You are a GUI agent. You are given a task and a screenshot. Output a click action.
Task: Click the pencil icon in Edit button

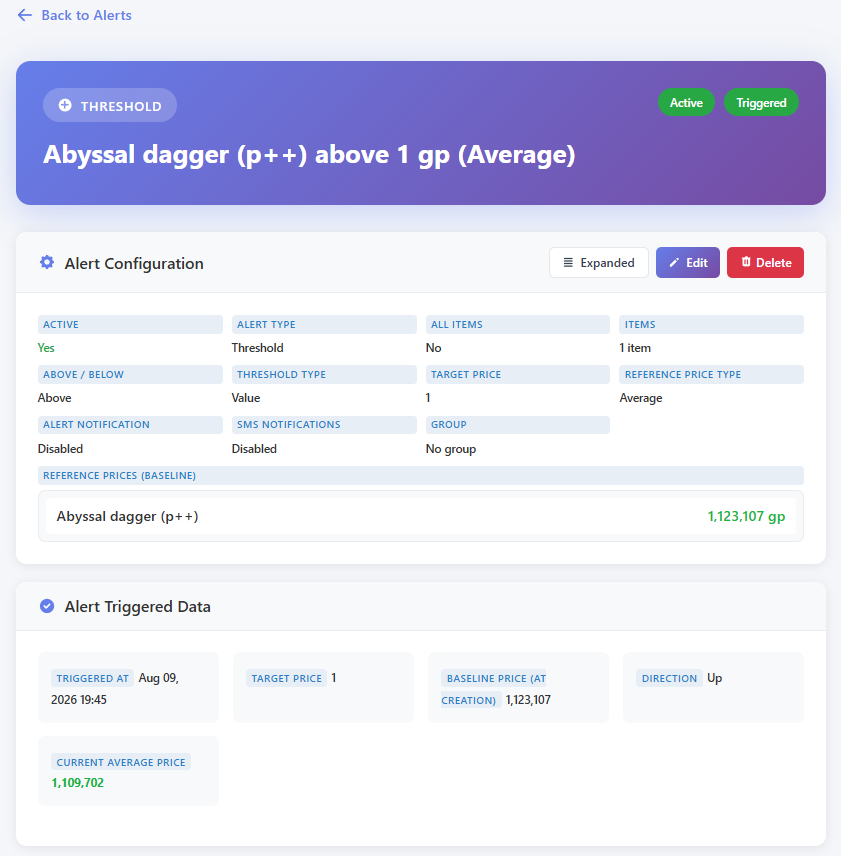(x=674, y=263)
